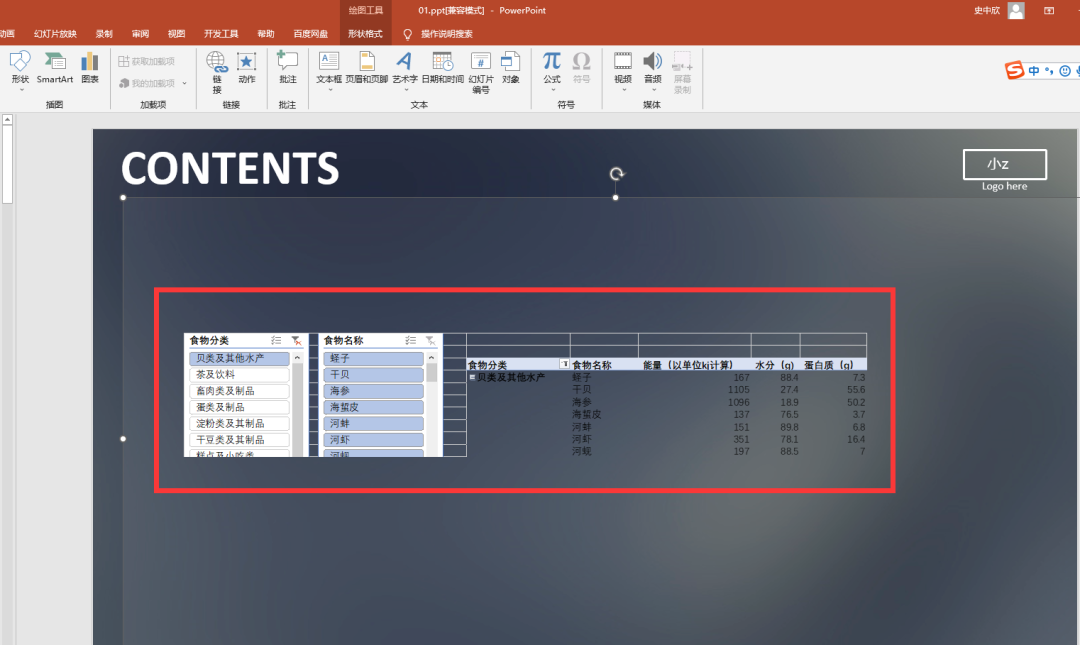
Task: Click scroll-down arrow in 食物分类 slicer scrollbar
Action: [x=297, y=452]
